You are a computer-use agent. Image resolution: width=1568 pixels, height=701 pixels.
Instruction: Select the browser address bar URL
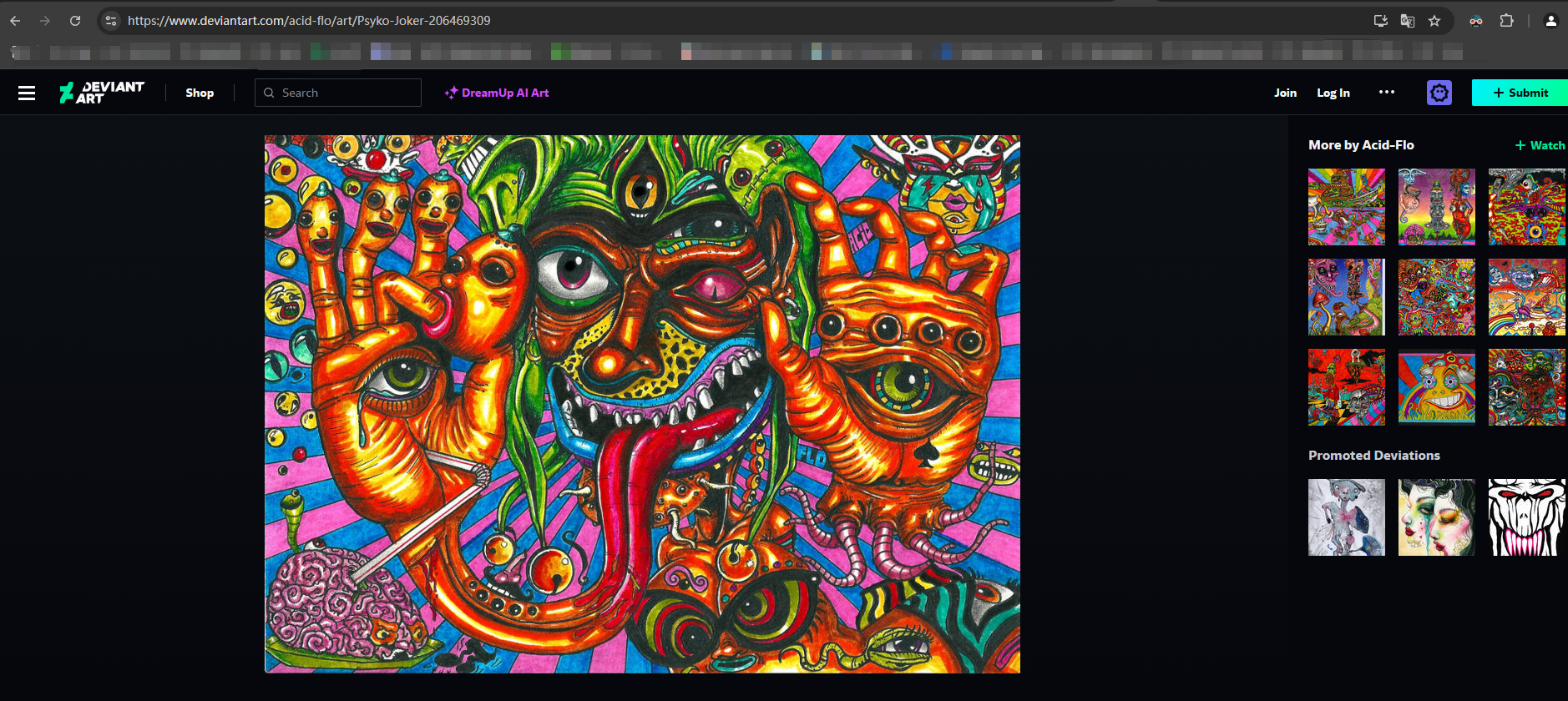[309, 21]
